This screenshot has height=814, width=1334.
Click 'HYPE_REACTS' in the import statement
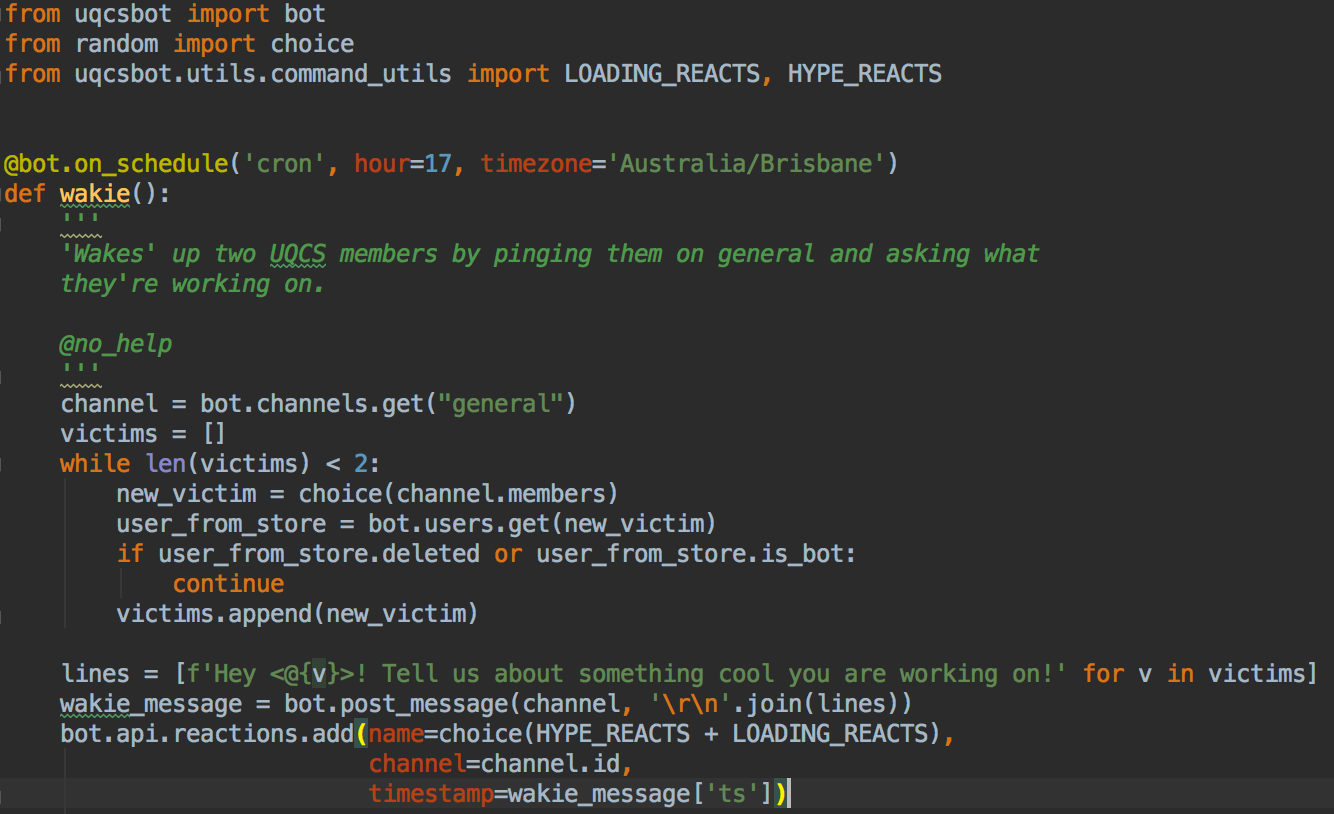pos(865,74)
